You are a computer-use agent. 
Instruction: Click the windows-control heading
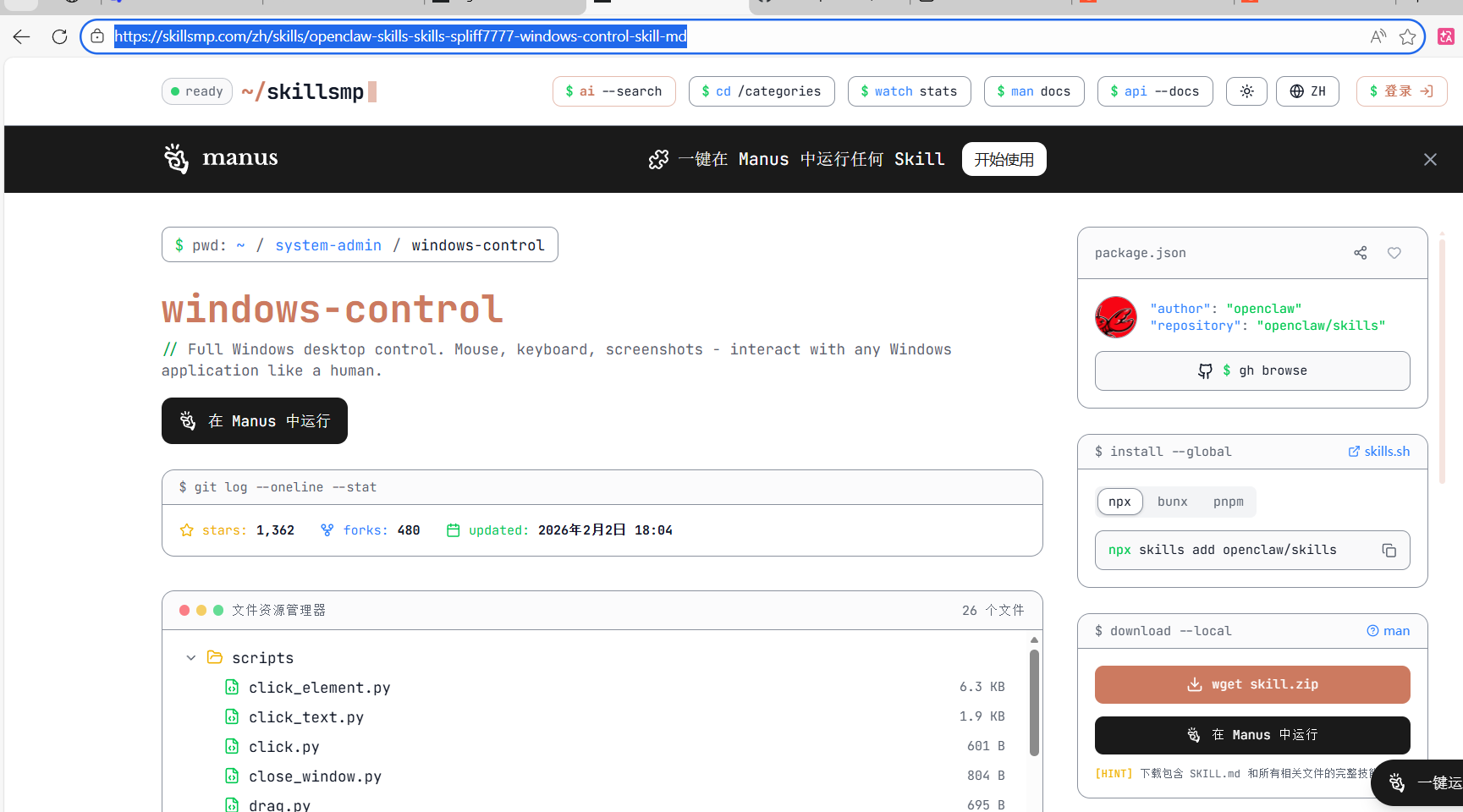pyautogui.click(x=333, y=309)
